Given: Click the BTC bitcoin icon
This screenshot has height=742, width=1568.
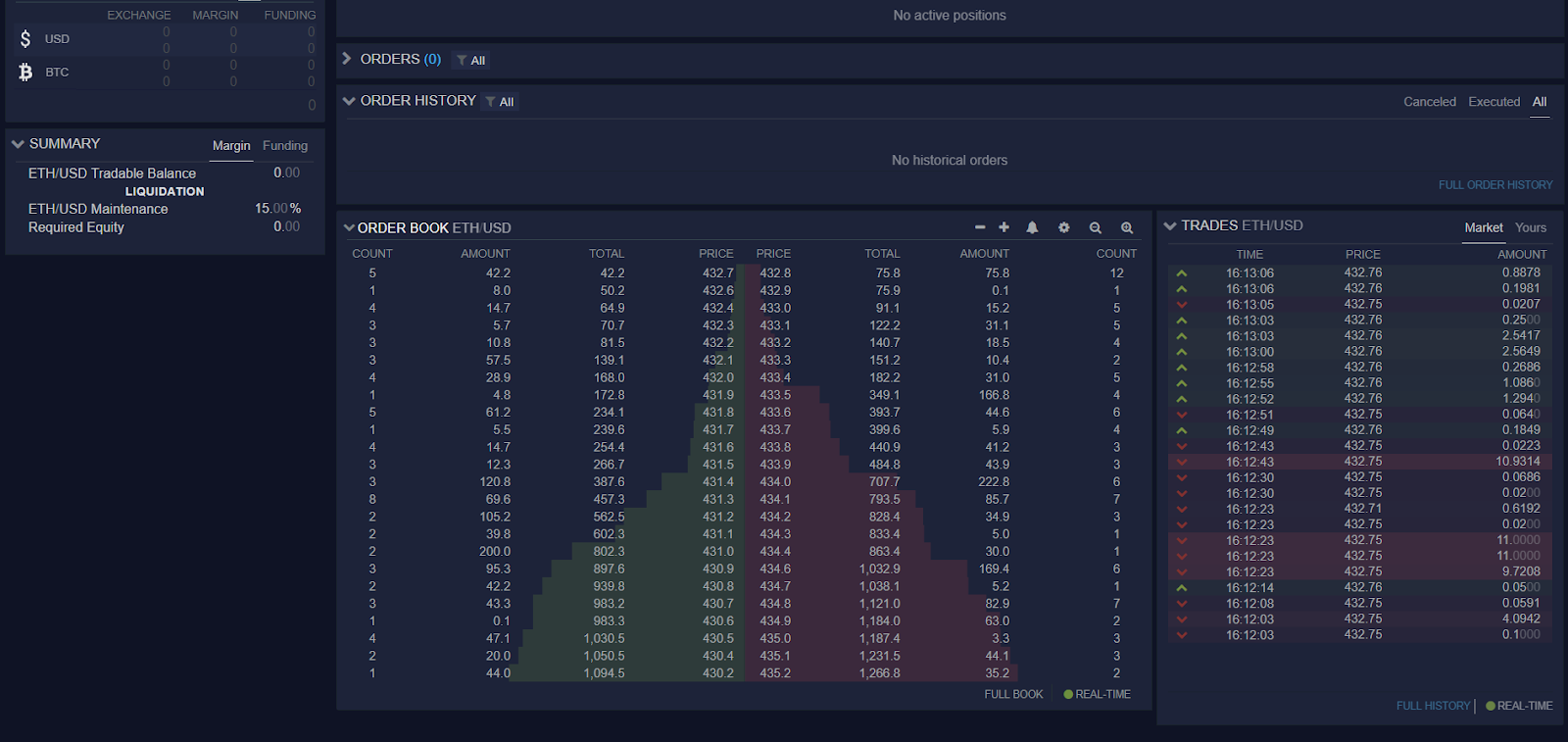Looking at the screenshot, I should [x=25, y=72].
